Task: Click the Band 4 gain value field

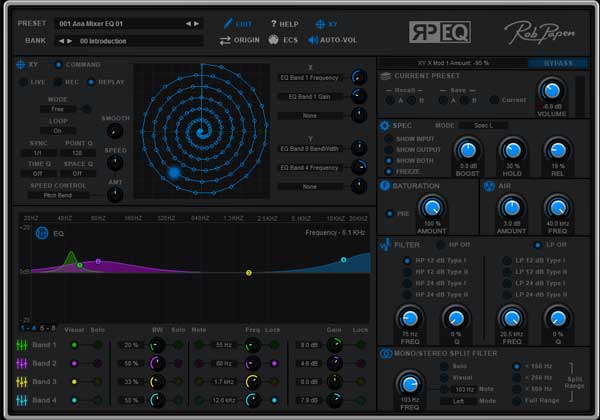Action: point(309,400)
